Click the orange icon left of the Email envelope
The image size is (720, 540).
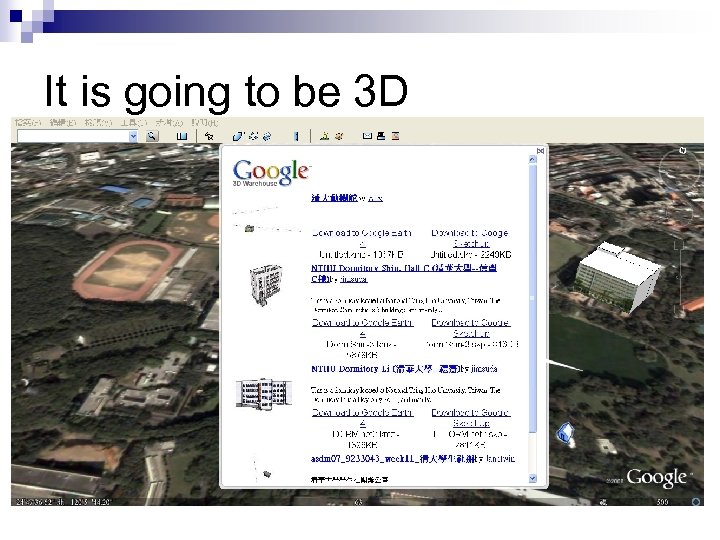tap(339, 136)
